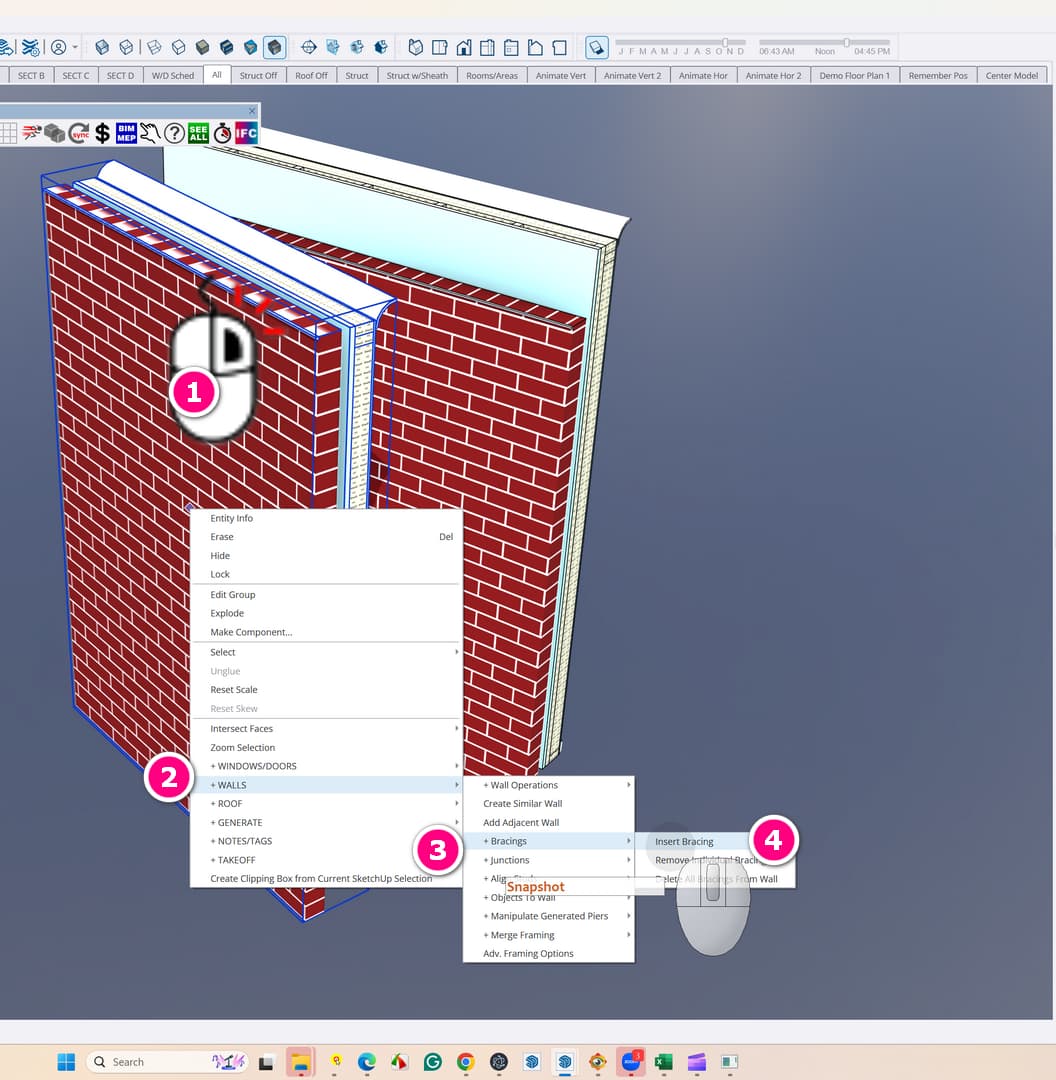Open Microsoft Edge from taskbar
Screen dimensions: 1056x1080
[366, 1061]
